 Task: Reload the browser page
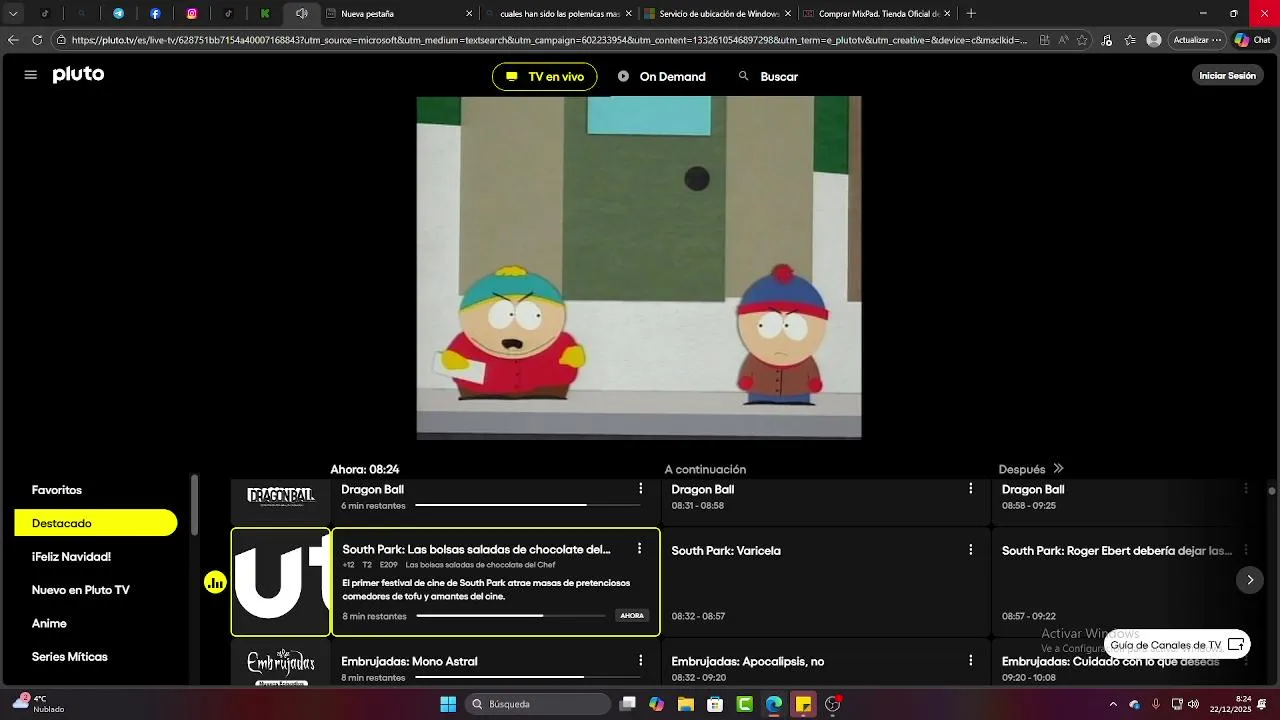click(37, 40)
